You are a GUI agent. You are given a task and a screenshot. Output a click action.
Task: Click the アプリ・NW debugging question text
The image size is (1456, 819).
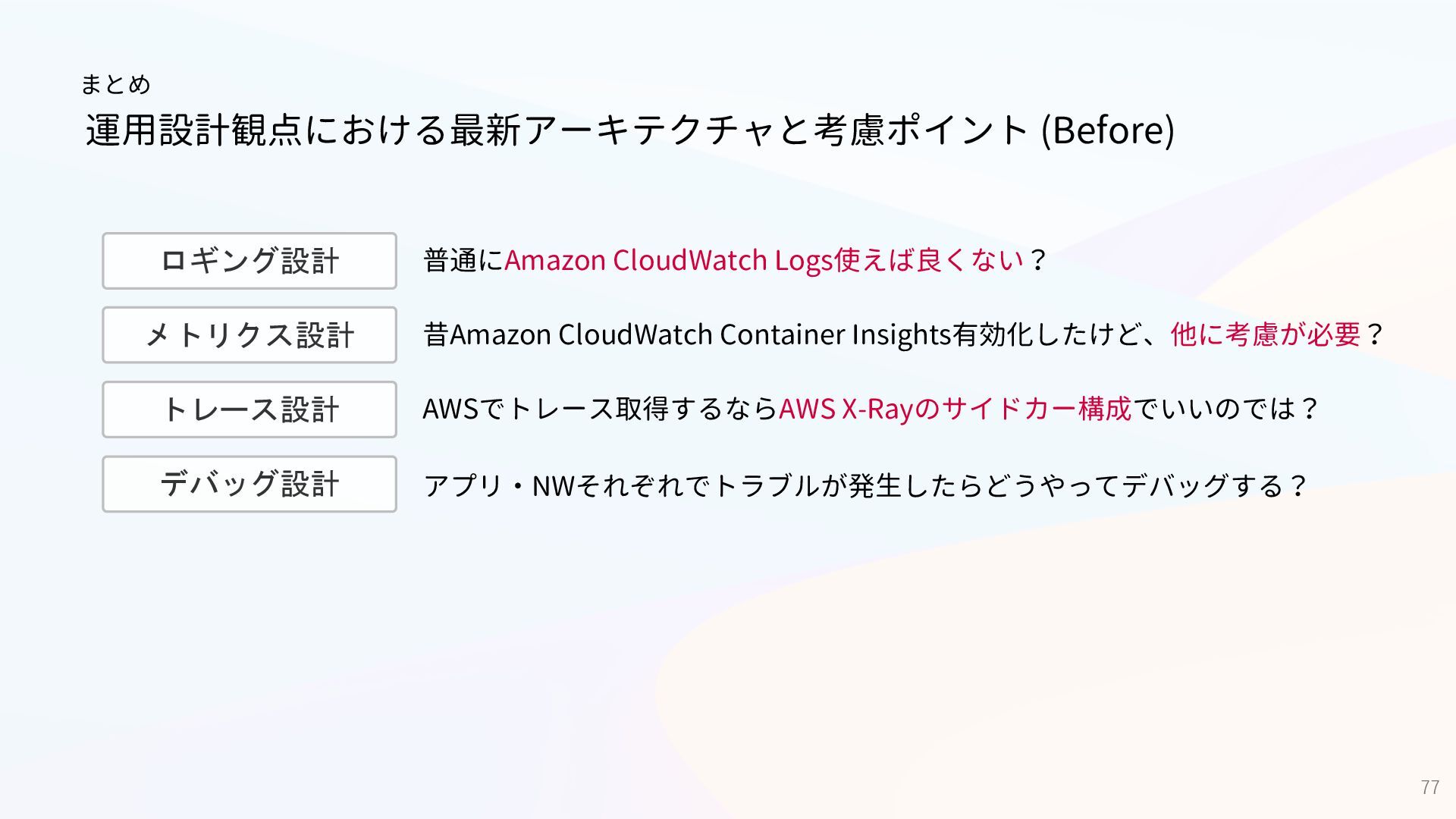[865, 485]
